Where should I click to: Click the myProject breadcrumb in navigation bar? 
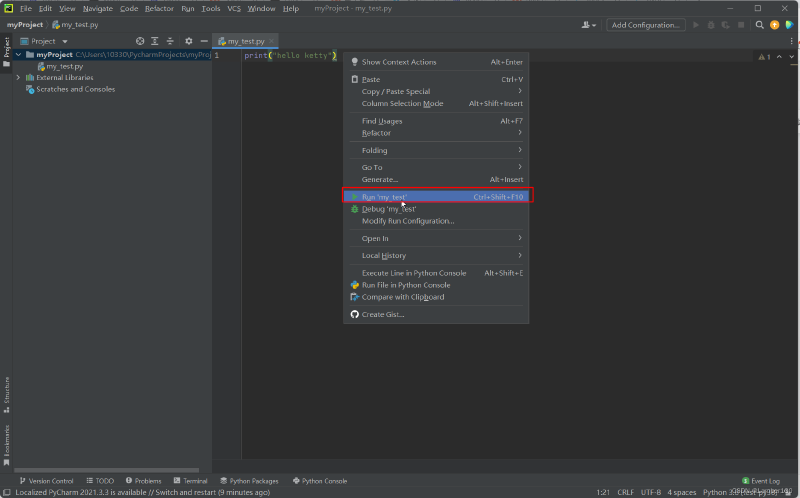pos(24,24)
